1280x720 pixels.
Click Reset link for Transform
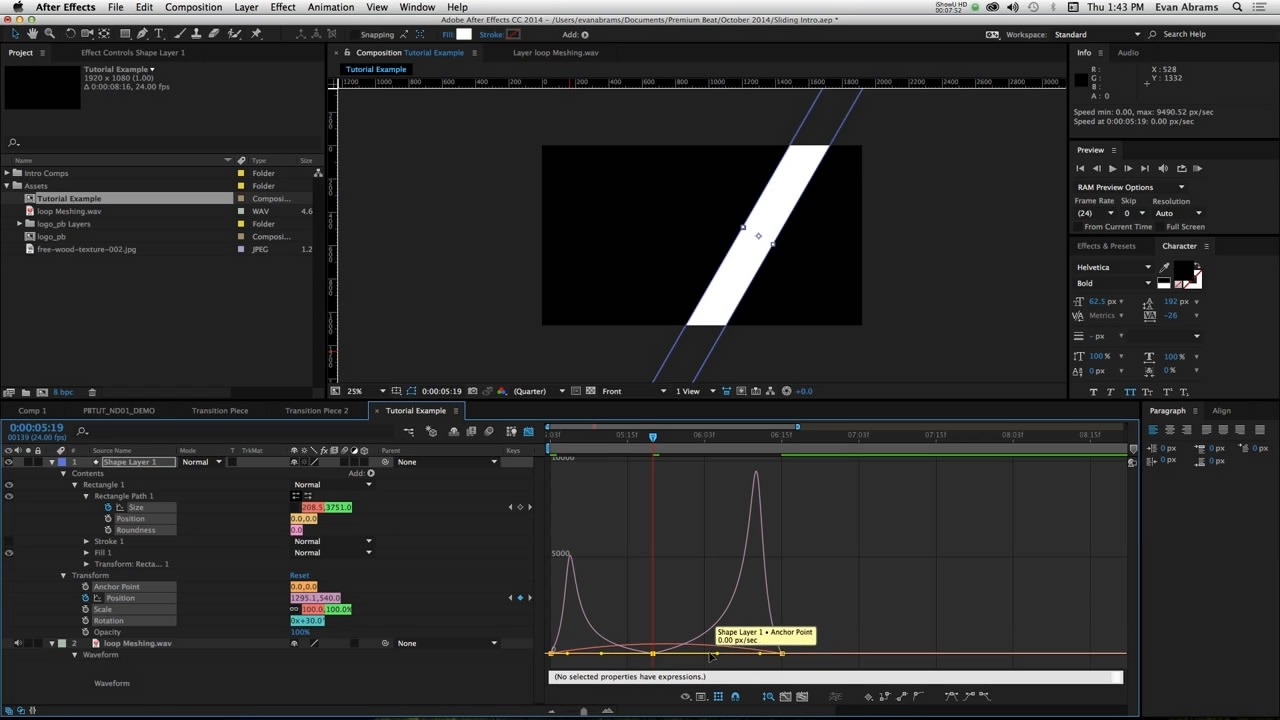(x=299, y=575)
